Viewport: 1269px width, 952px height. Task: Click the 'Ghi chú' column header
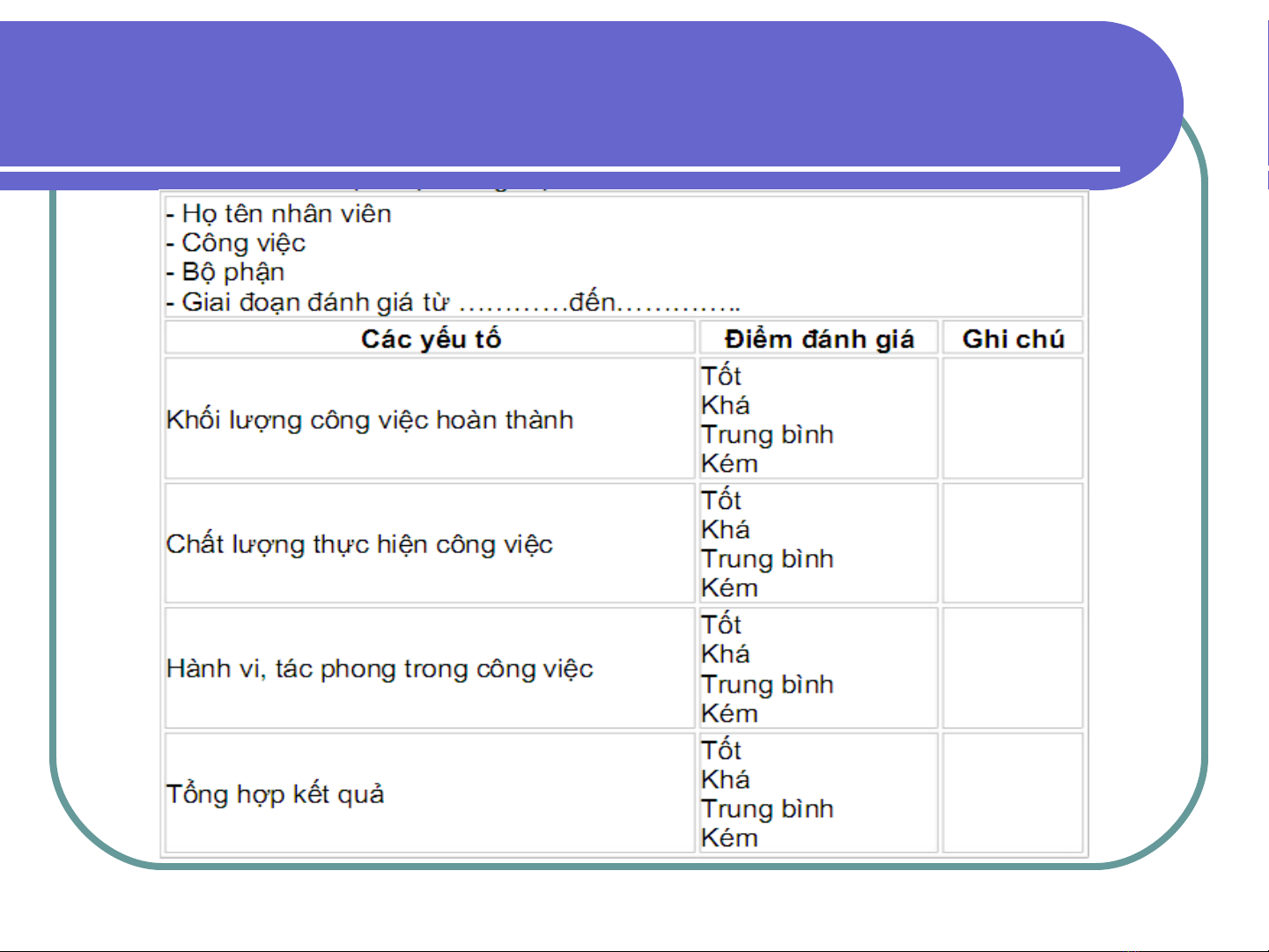tap(1013, 338)
